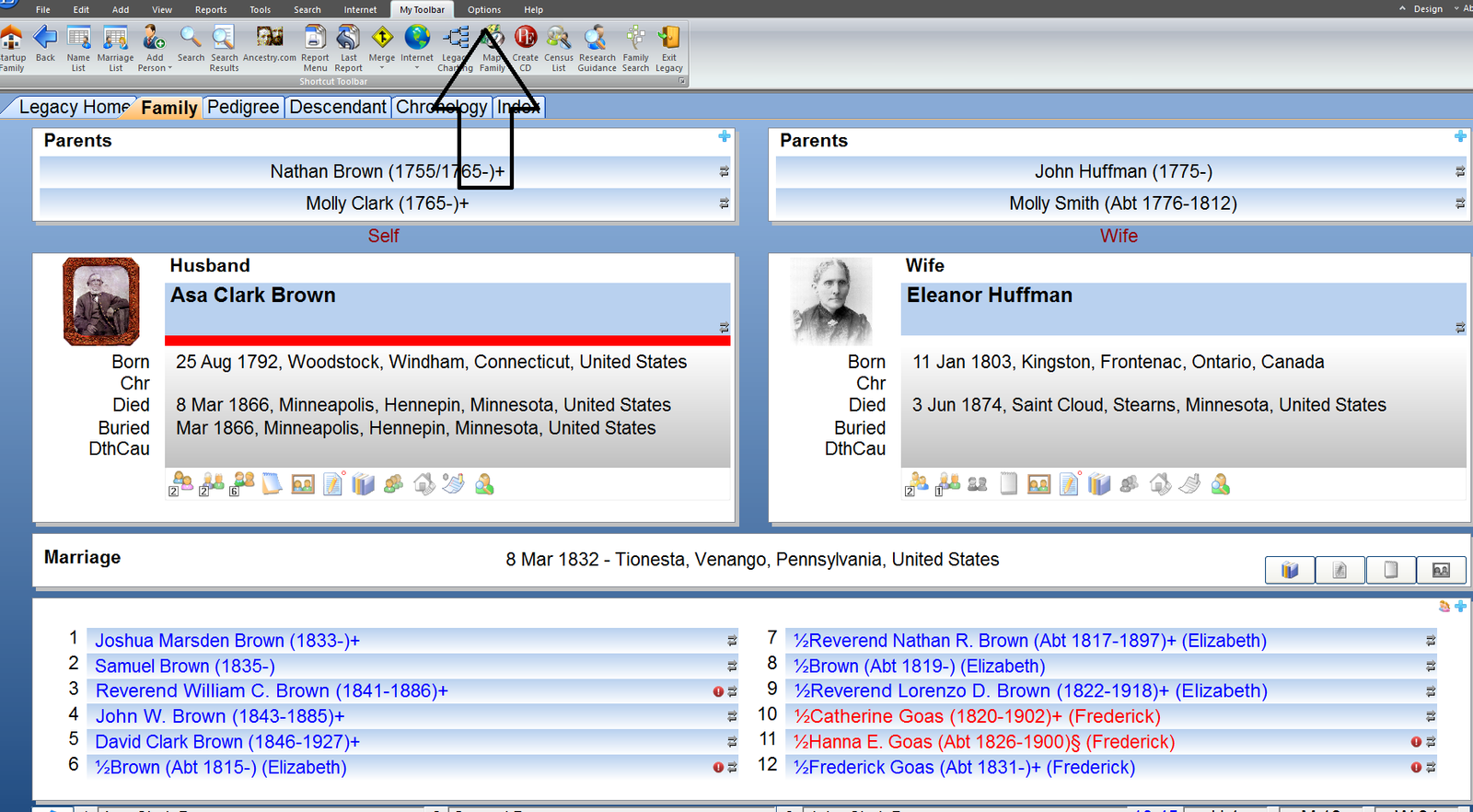Image resolution: width=1473 pixels, height=812 pixels.
Task: Select parent John Huffman (1775-)
Action: [1123, 171]
